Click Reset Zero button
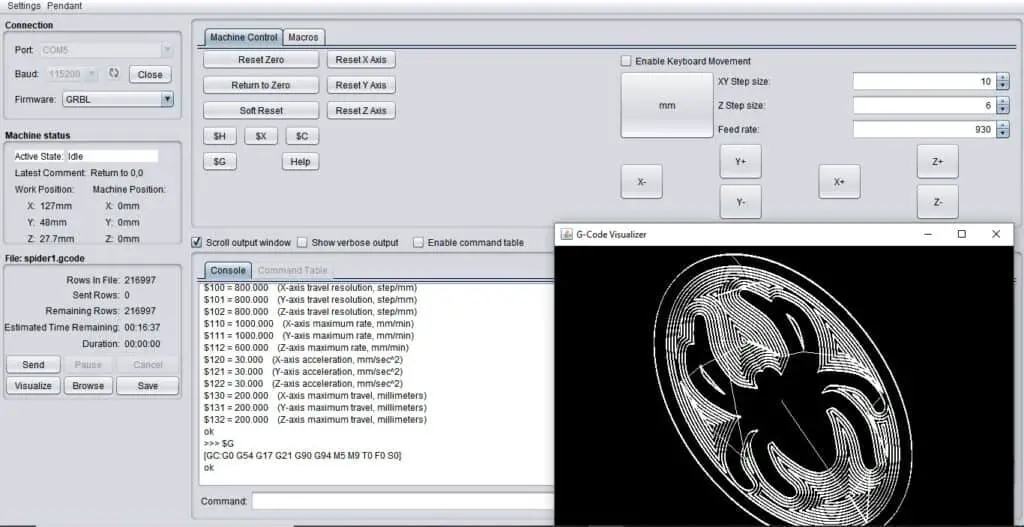The height and width of the screenshot is (527, 1024). [261, 59]
